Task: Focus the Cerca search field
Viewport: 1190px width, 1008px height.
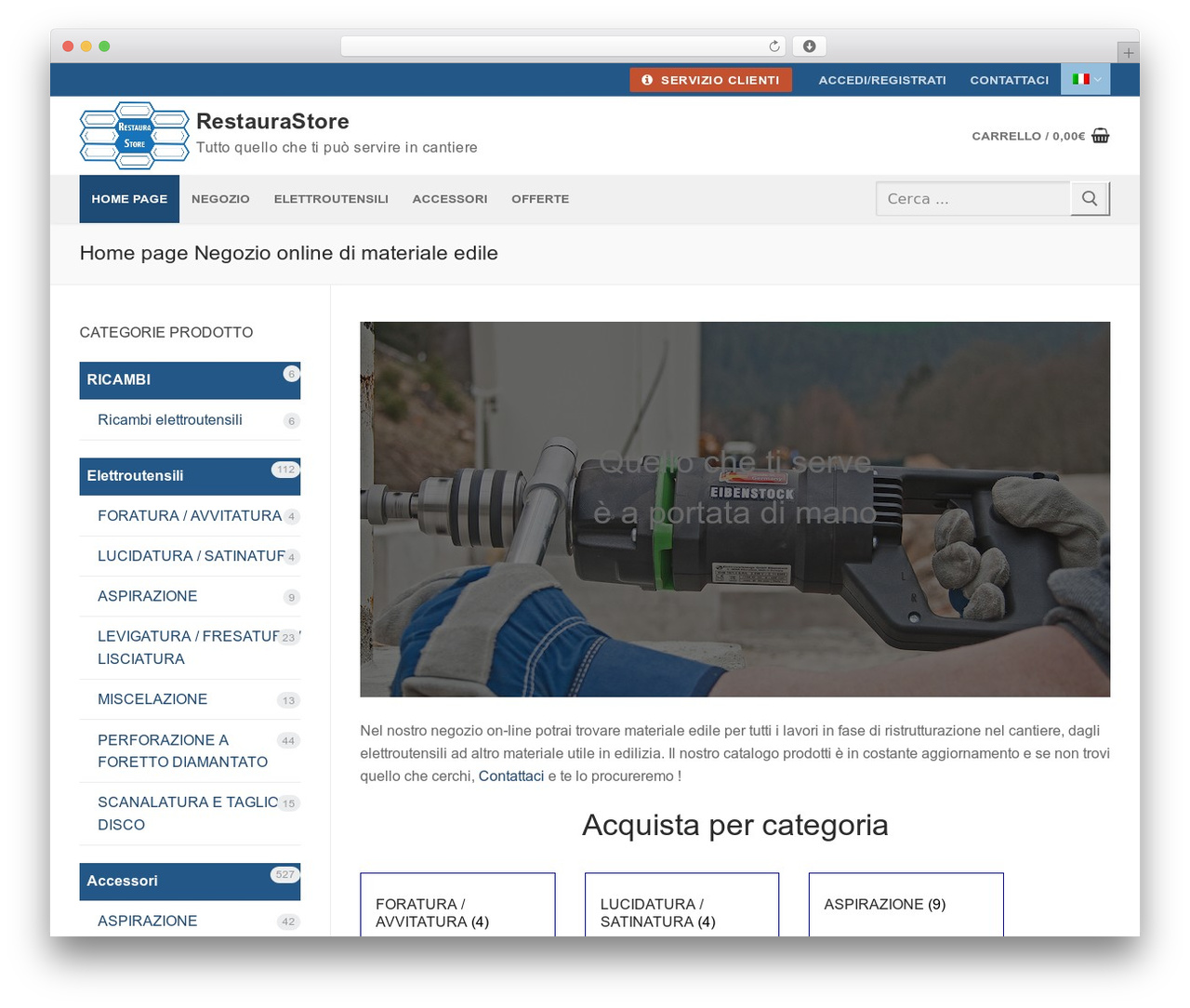Action: click(x=973, y=198)
